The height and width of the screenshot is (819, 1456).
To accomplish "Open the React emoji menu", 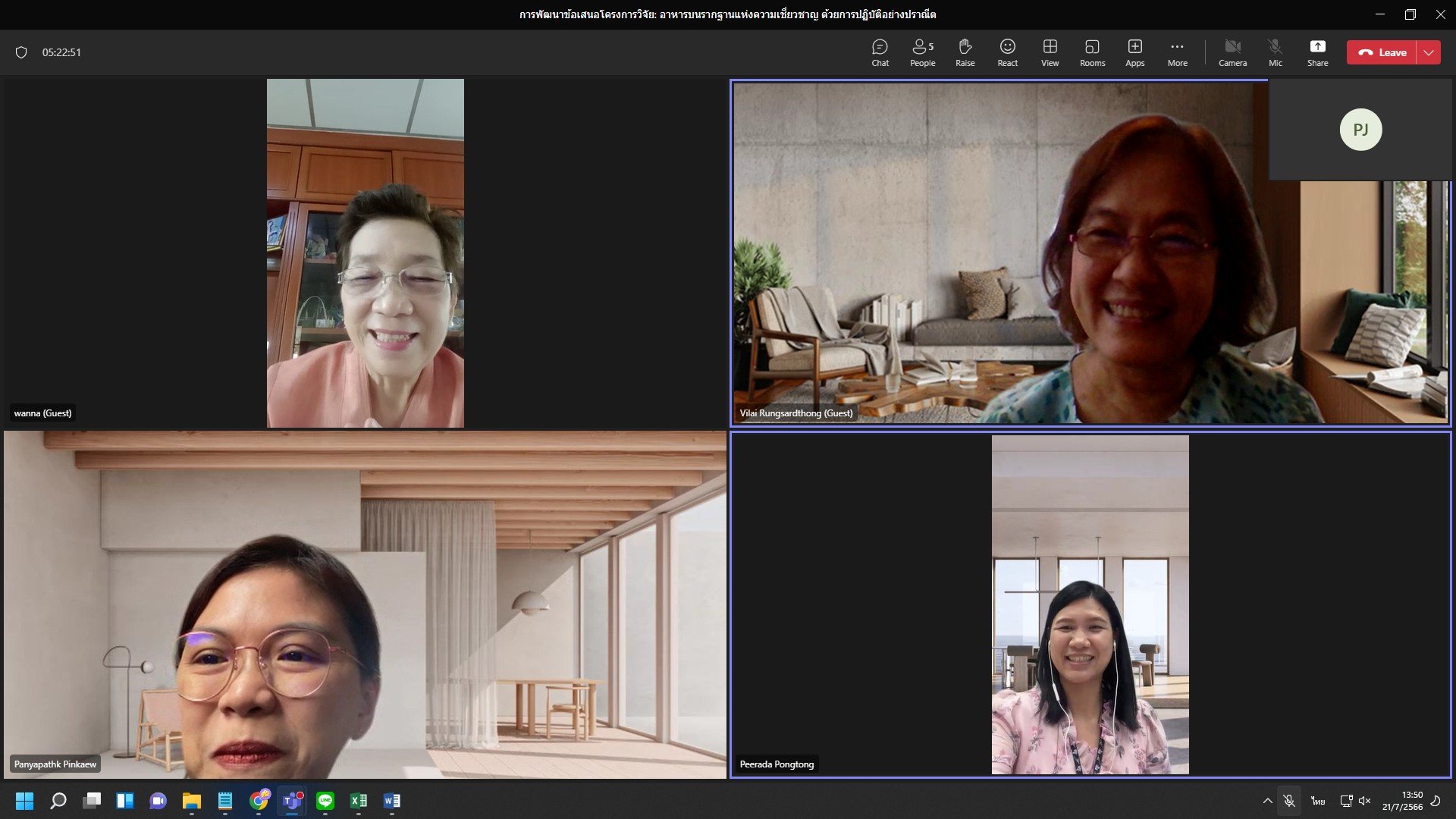I will click(x=1007, y=52).
